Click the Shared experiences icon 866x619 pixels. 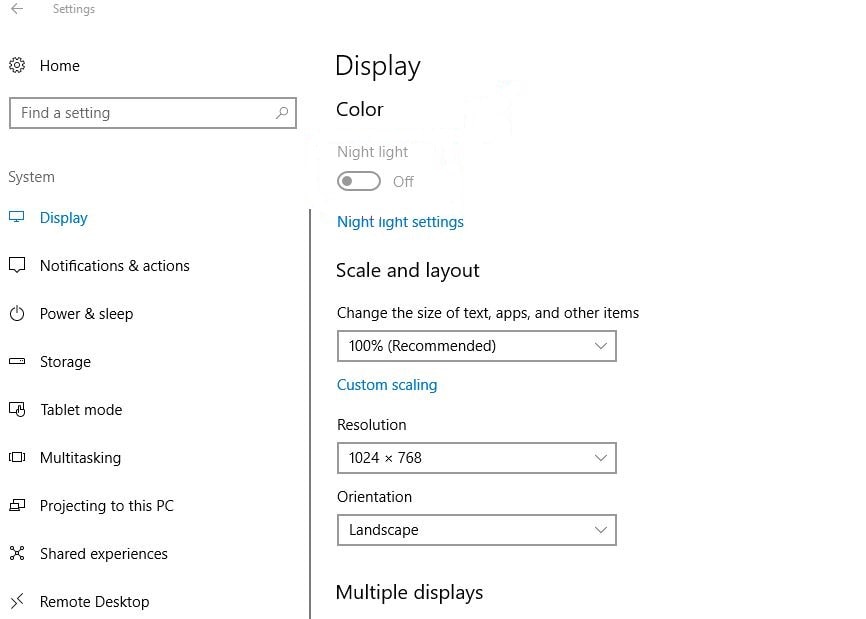(17, 553)
